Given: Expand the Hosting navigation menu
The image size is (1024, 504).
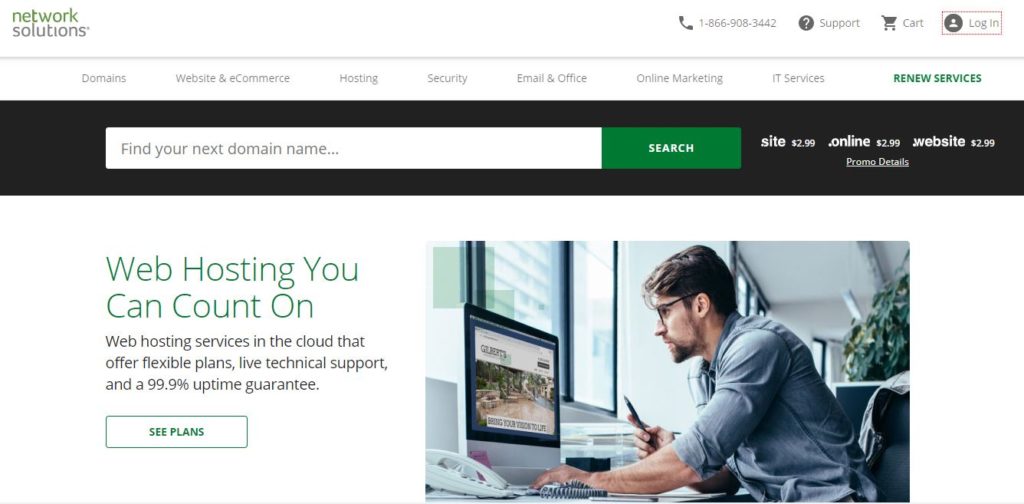Looking at the screenshot, I should (x=359, y=78).
